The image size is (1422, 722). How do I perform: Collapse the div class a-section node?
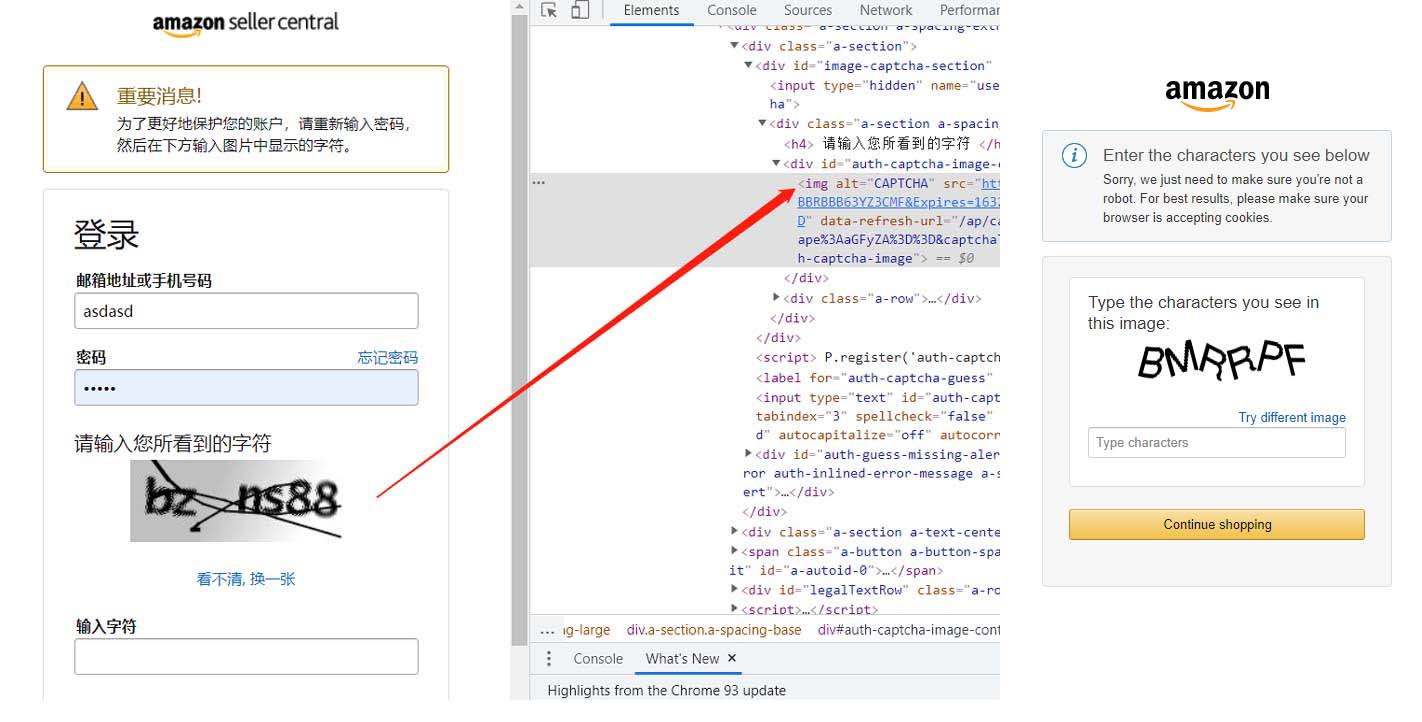(x=735, y=46)
